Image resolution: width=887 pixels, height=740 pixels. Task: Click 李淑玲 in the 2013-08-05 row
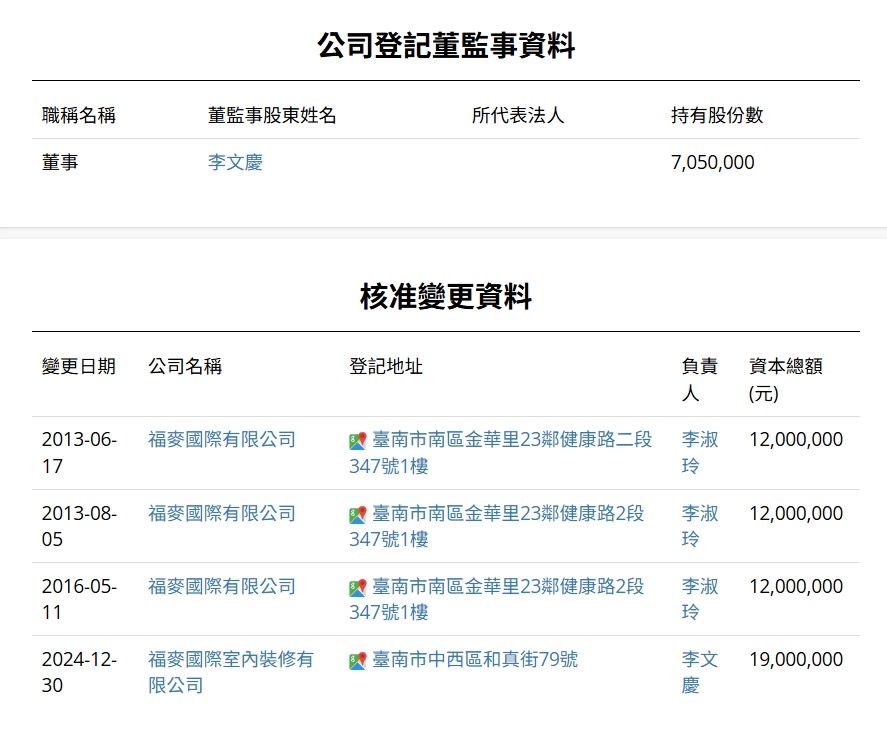(x=699, y=526)
